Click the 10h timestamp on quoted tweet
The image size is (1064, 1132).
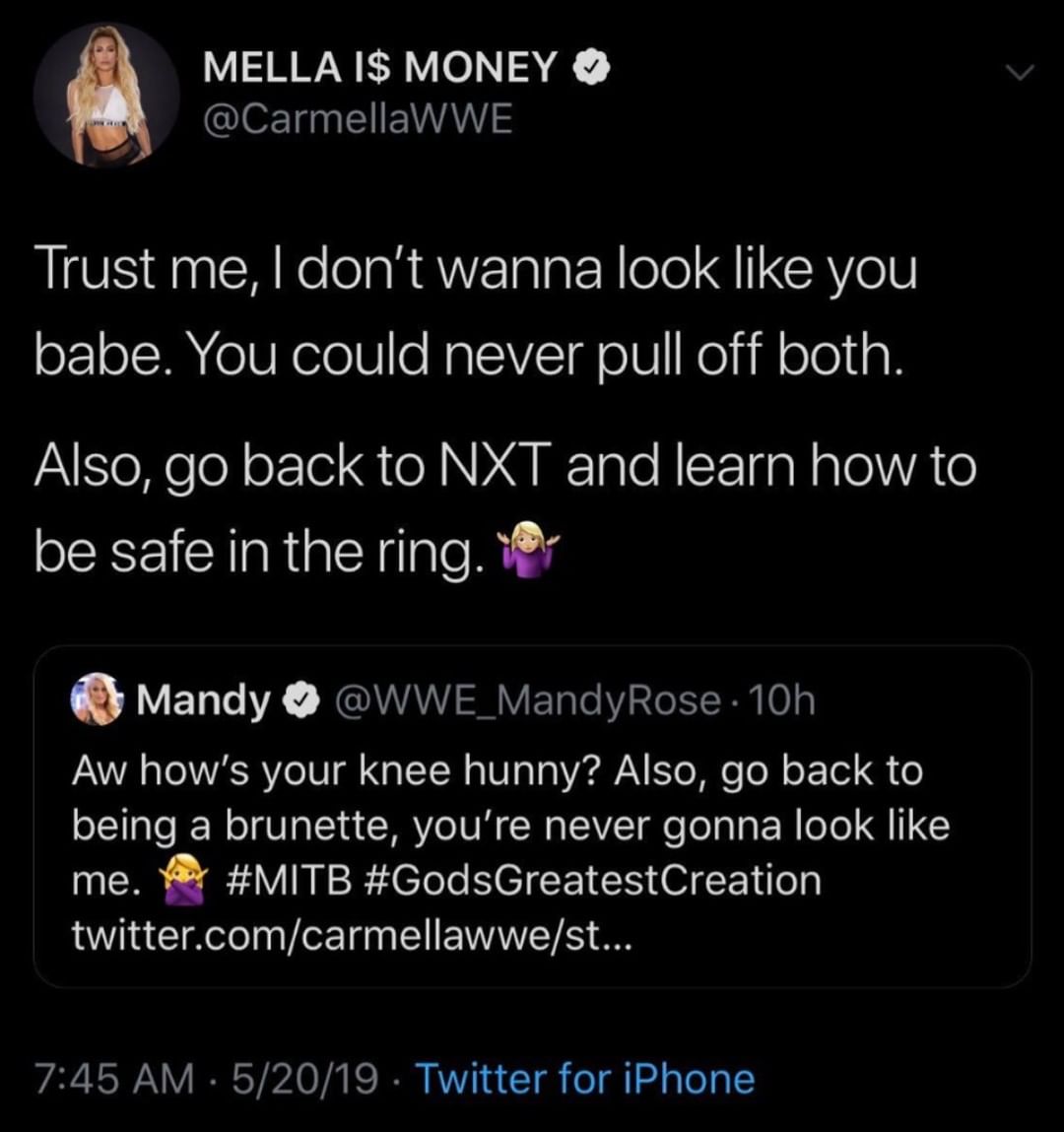[x=783, y=699]
